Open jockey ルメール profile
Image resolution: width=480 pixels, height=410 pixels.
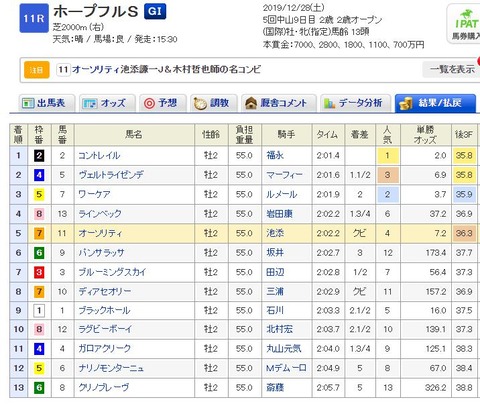tap(282, 194)
